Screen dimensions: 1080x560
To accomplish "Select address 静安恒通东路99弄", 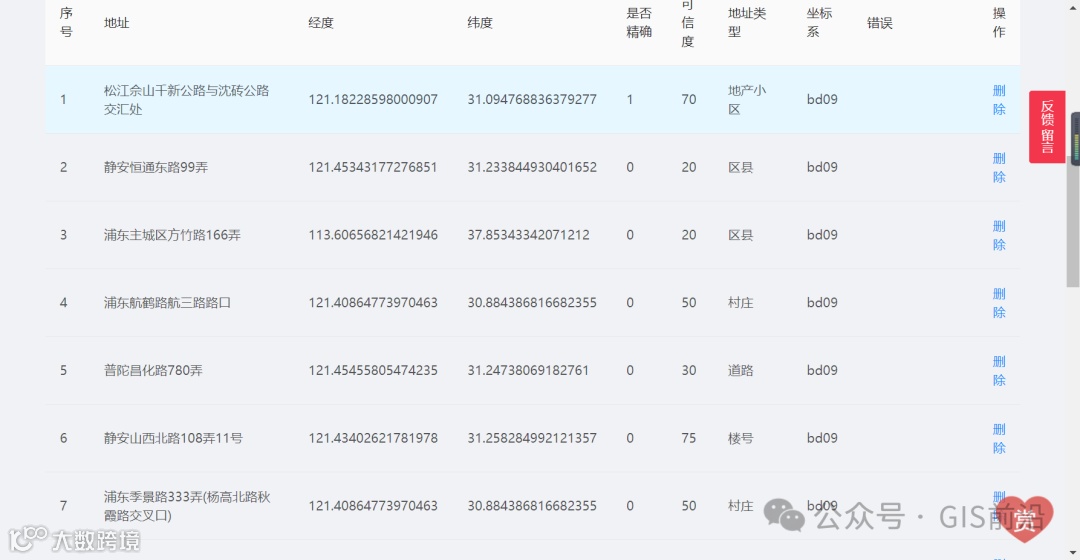I will pyautogui.click(x=156, y=167).
